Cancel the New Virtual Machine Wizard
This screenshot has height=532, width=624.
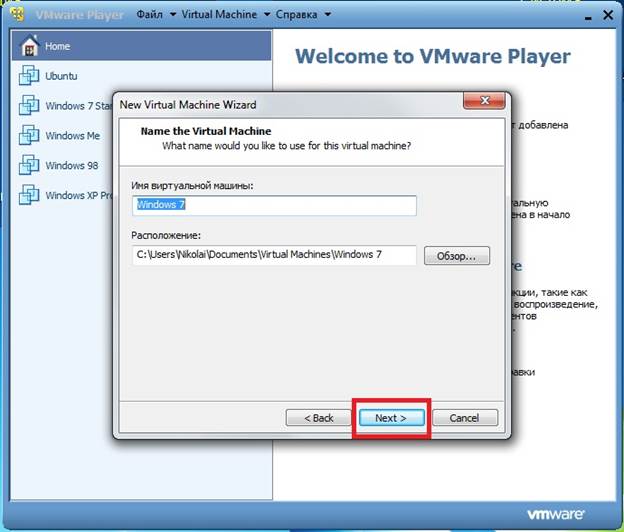point(465,418)
